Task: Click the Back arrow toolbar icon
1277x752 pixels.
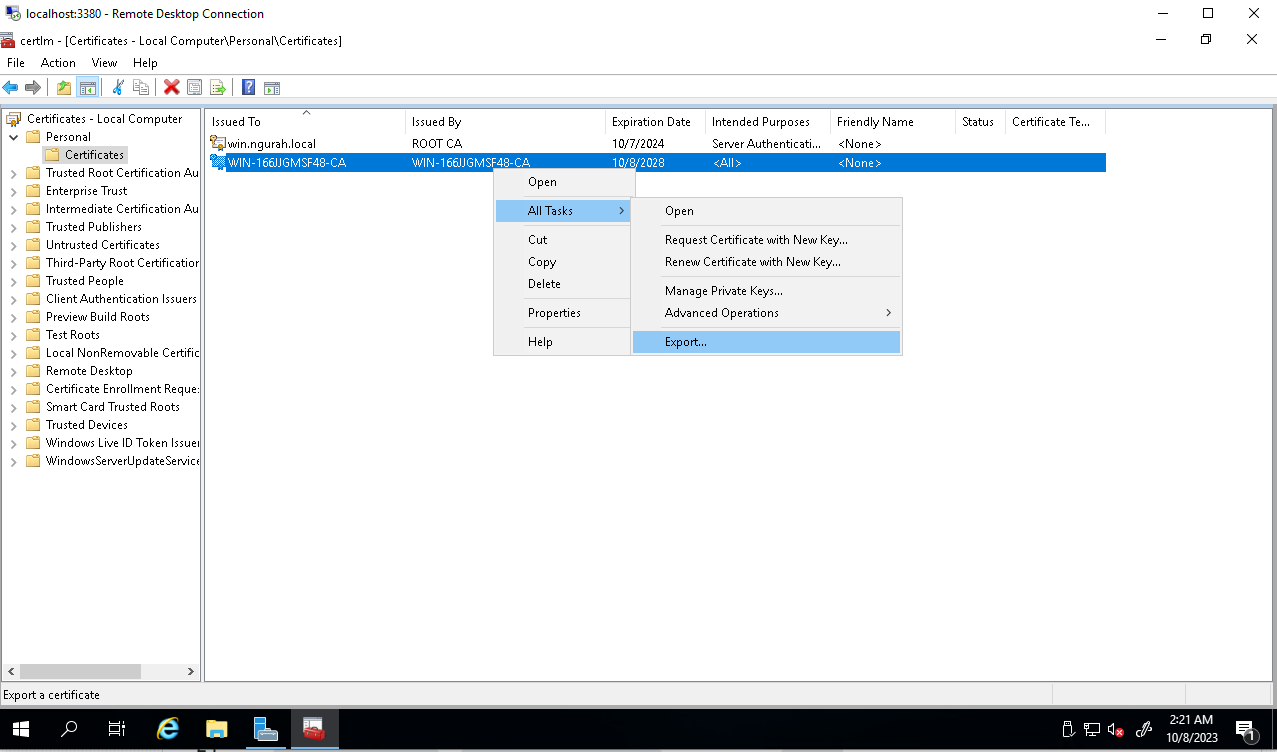Action: [x=11, y=88]
